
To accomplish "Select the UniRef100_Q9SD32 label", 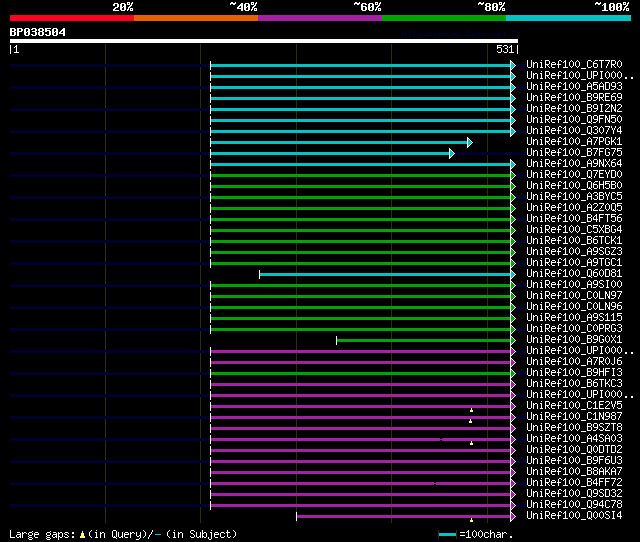I will [x=574, y=494].
